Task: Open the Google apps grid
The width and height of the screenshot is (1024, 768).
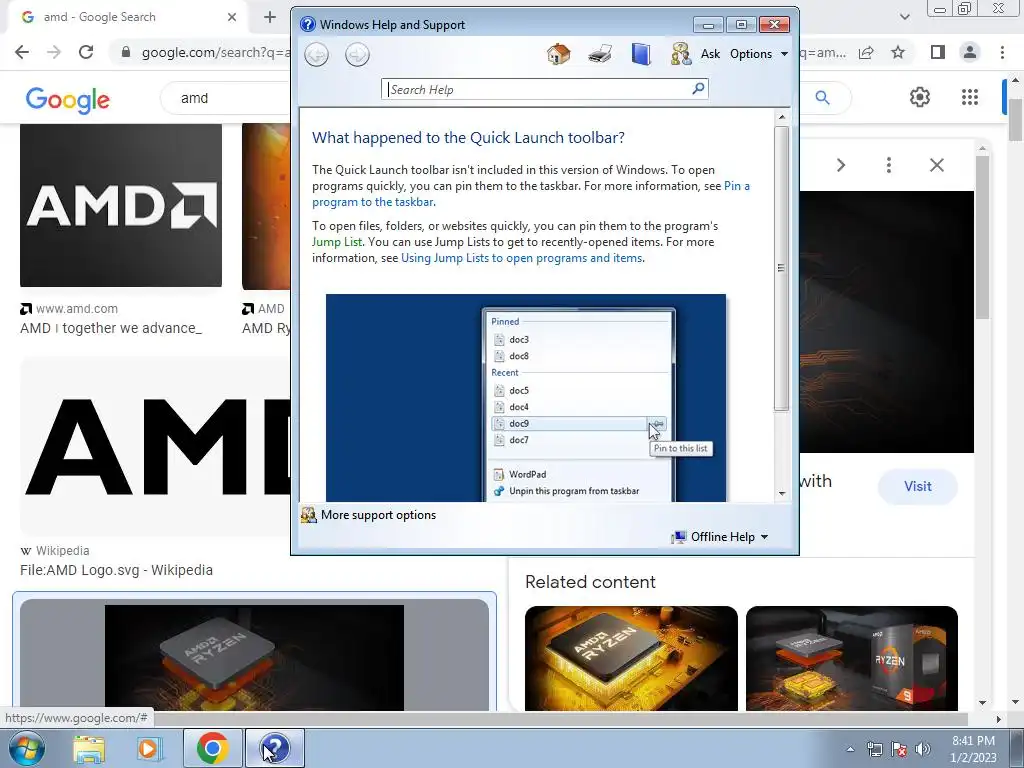Action: [970, 97]
